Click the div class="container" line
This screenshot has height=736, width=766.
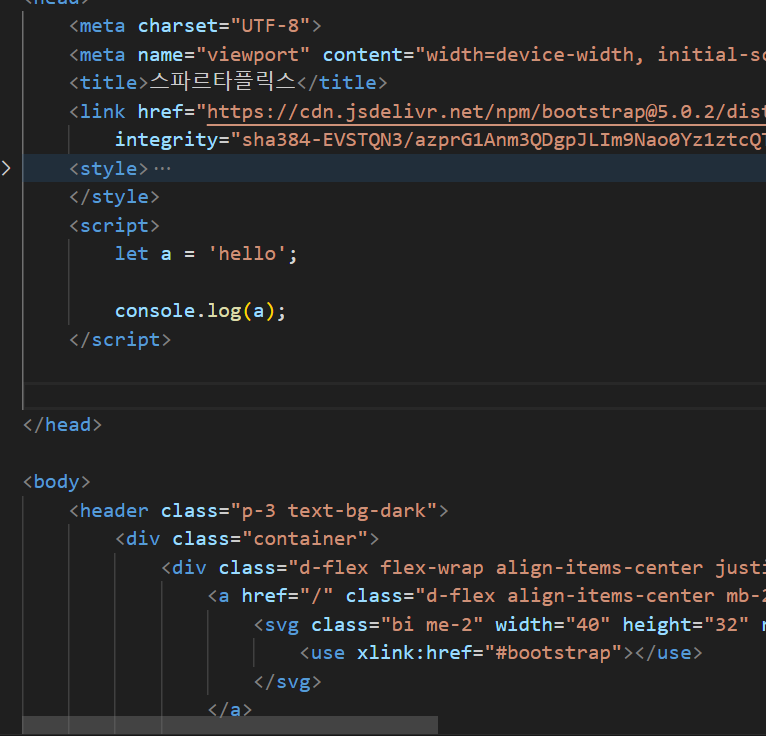click(x=247, y=540)
